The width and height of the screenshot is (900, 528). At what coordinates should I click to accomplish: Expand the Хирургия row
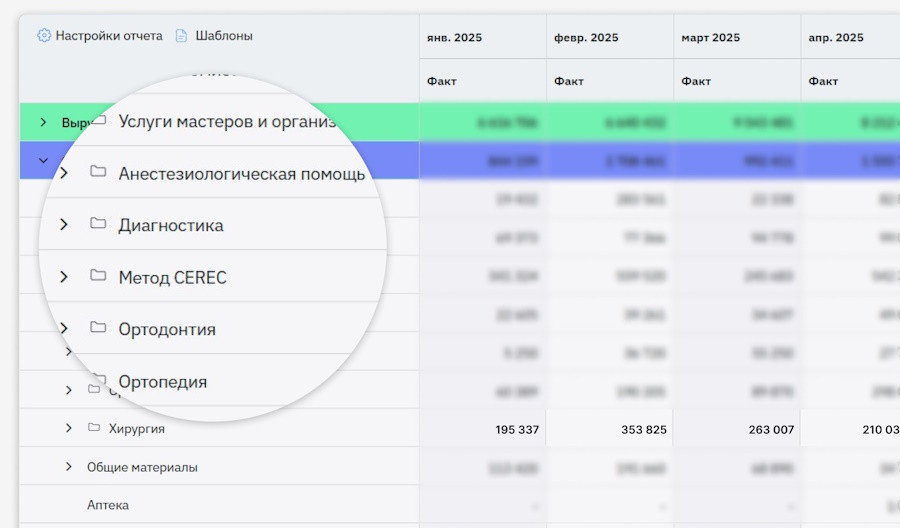pyautogui.click(x=68, y=428)
